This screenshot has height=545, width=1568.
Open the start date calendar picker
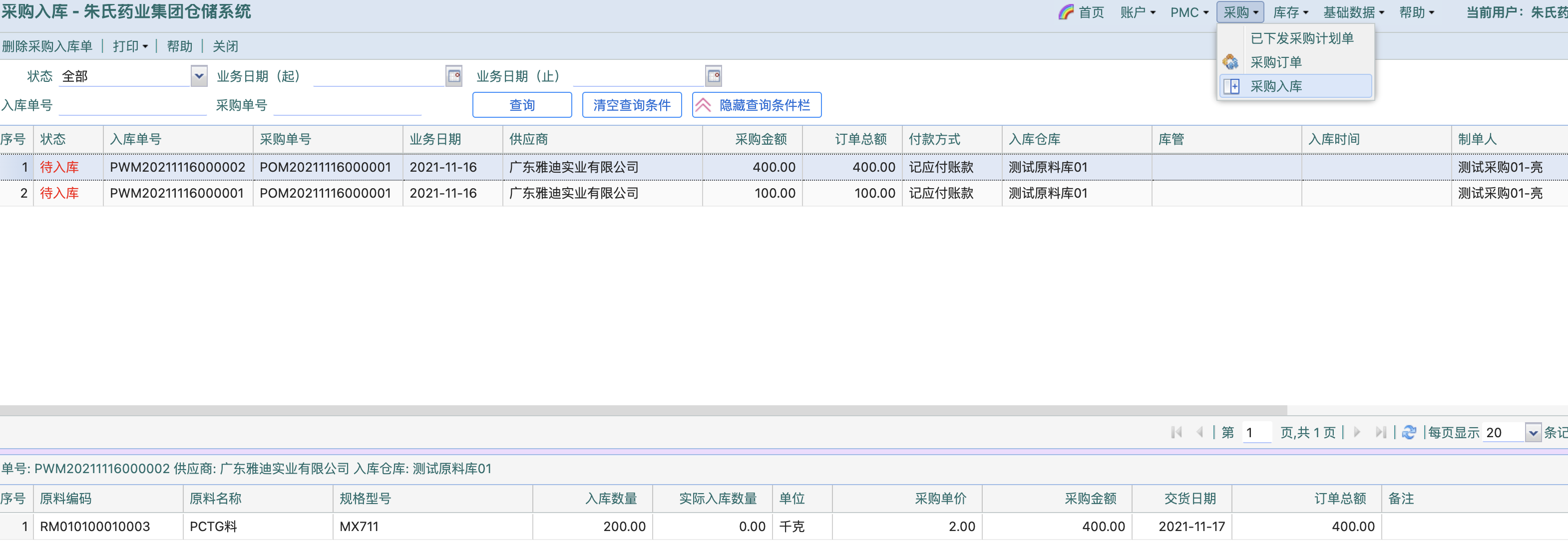454,76
